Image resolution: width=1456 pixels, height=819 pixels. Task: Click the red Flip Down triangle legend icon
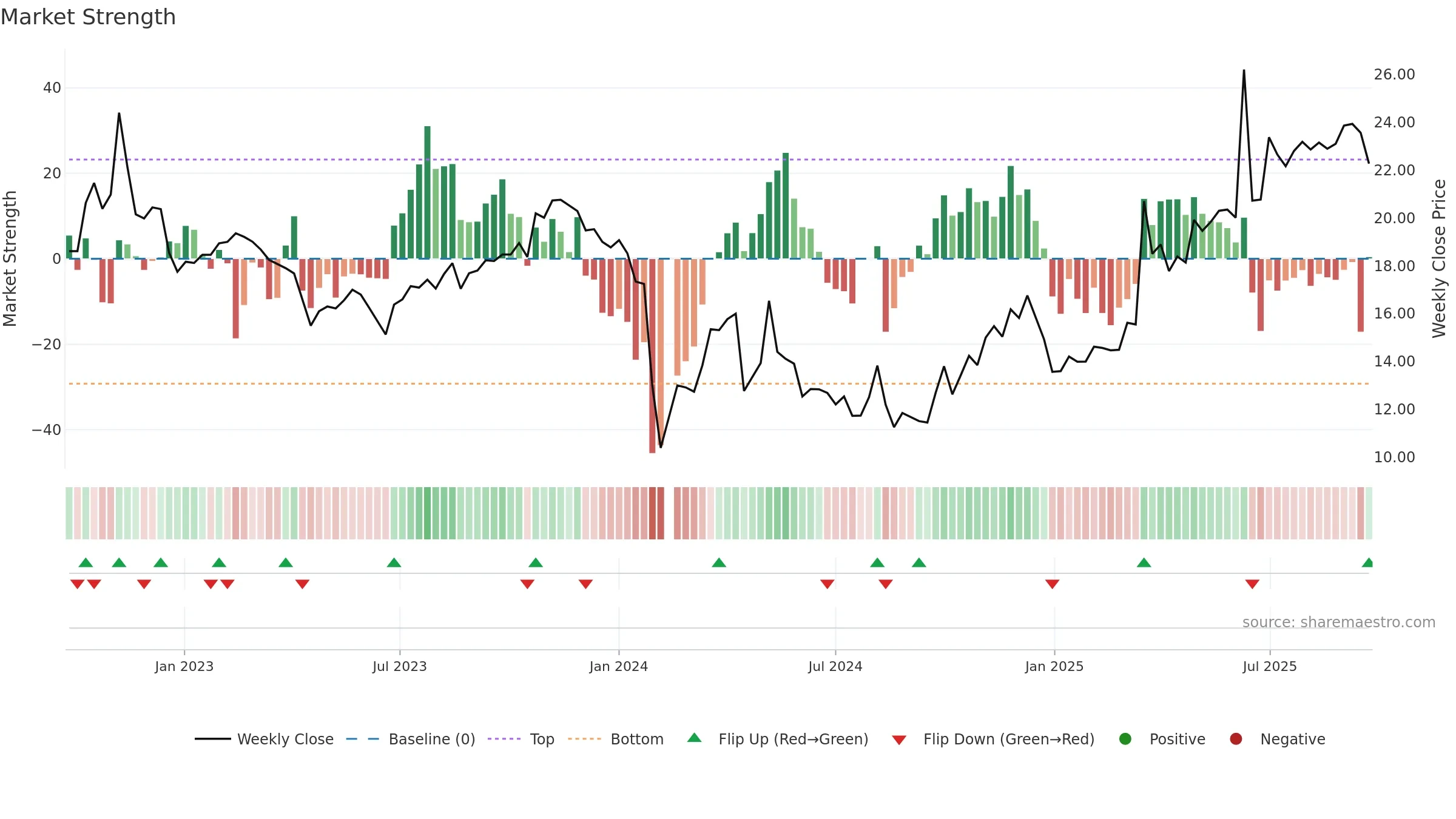(x=899, y=740)
